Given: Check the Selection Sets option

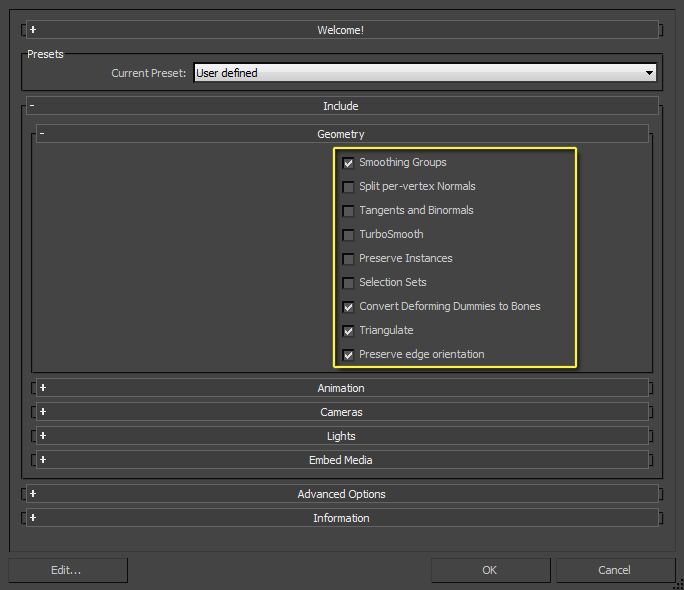Looking at the screenshot, I should click(x=348, y=283).
